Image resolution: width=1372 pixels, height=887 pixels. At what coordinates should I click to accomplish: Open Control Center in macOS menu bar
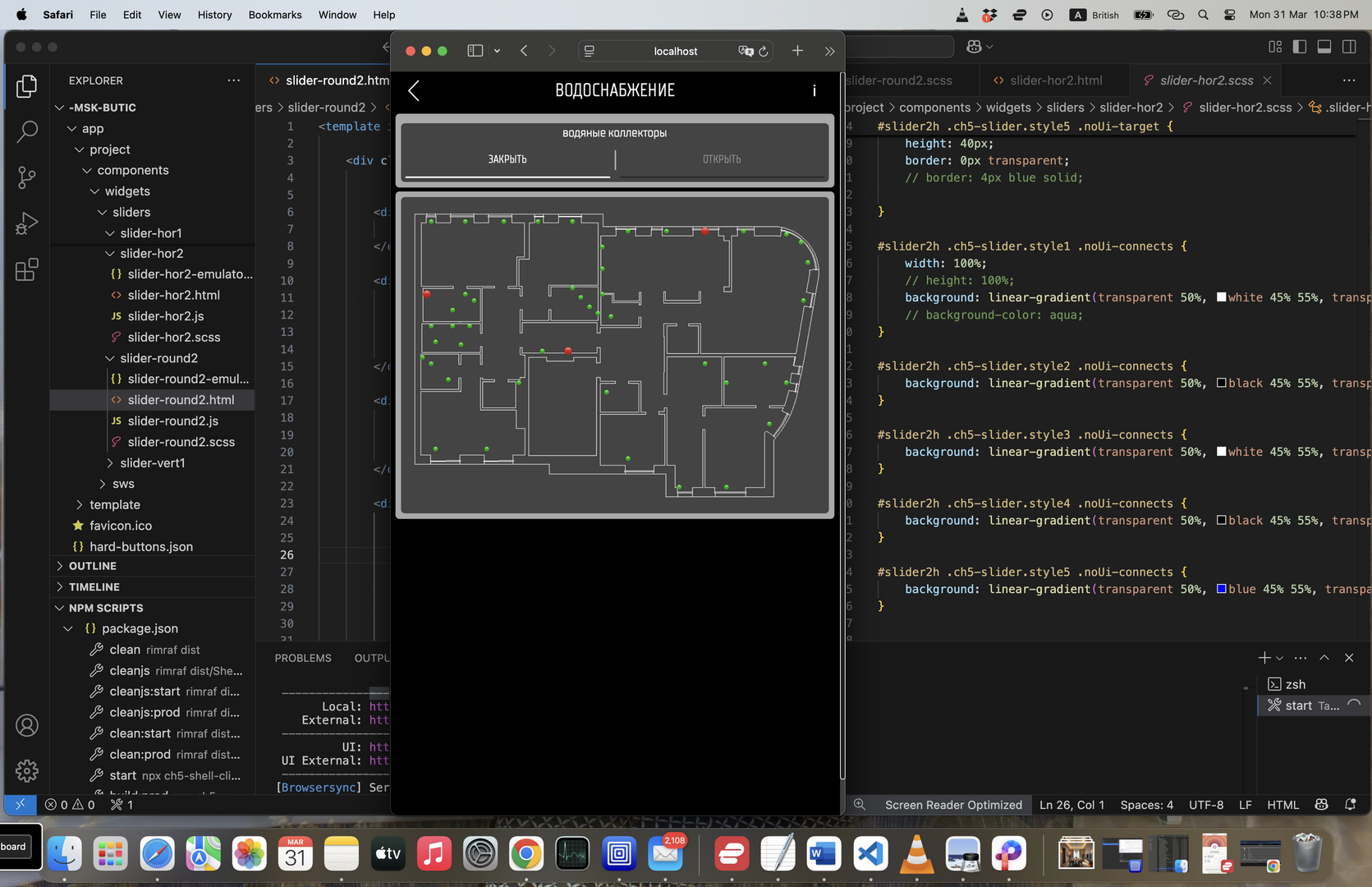click(x=1230, y=15)
